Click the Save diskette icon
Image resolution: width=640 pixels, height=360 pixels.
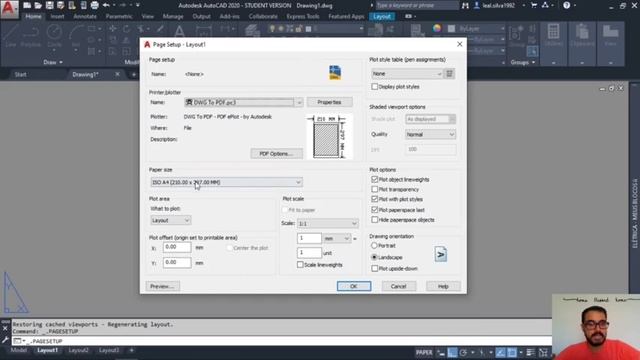pos(49,5)
